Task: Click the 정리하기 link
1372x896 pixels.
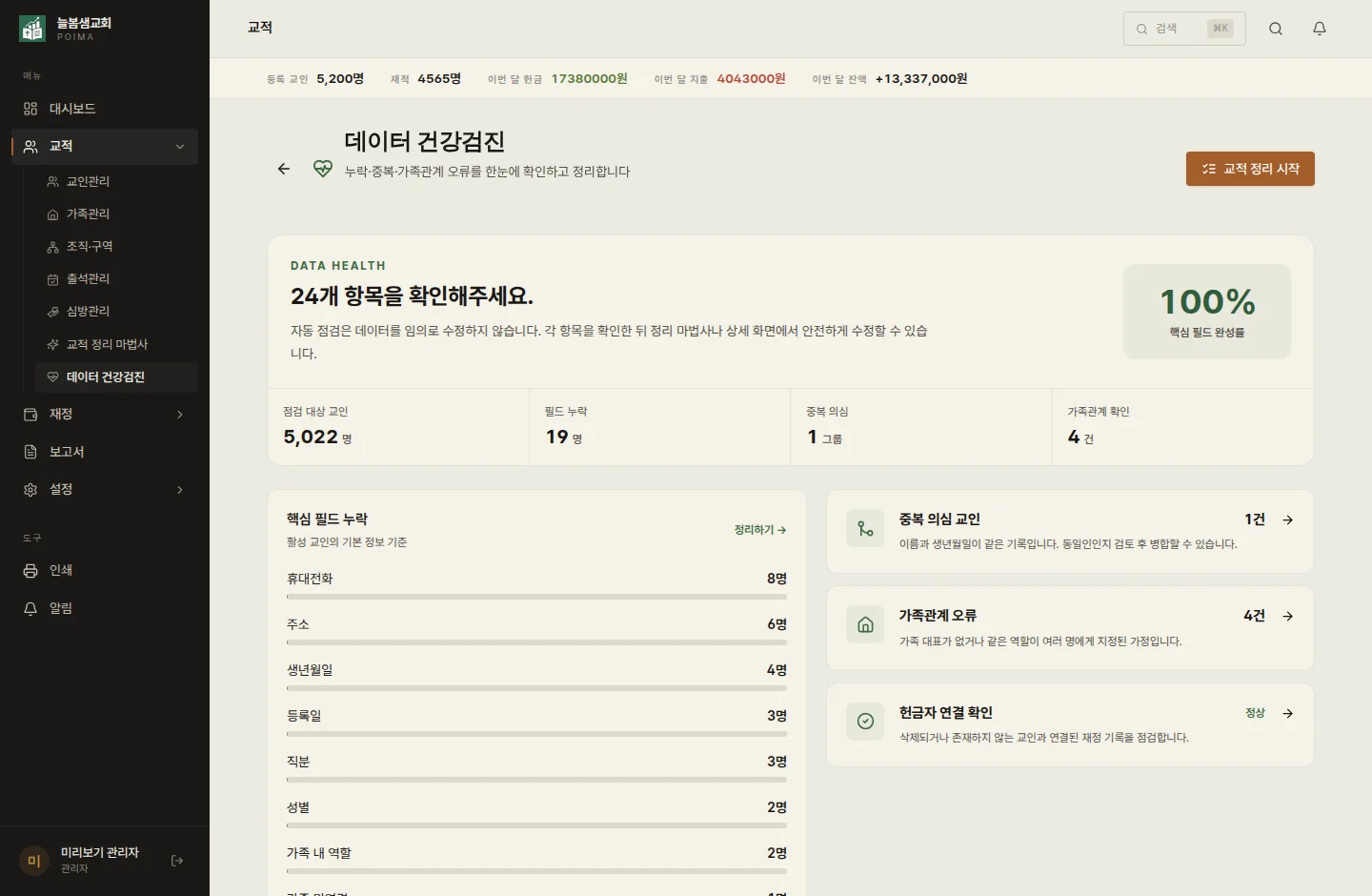Action: [760, 530]
